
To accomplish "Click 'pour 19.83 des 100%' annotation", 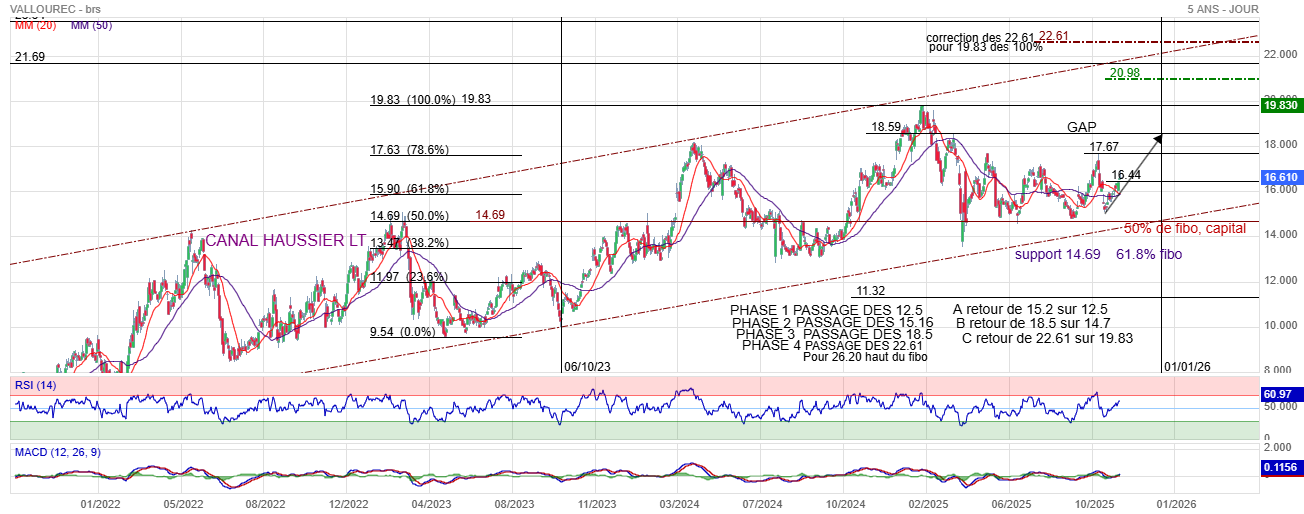I will [x=985, y=47].
